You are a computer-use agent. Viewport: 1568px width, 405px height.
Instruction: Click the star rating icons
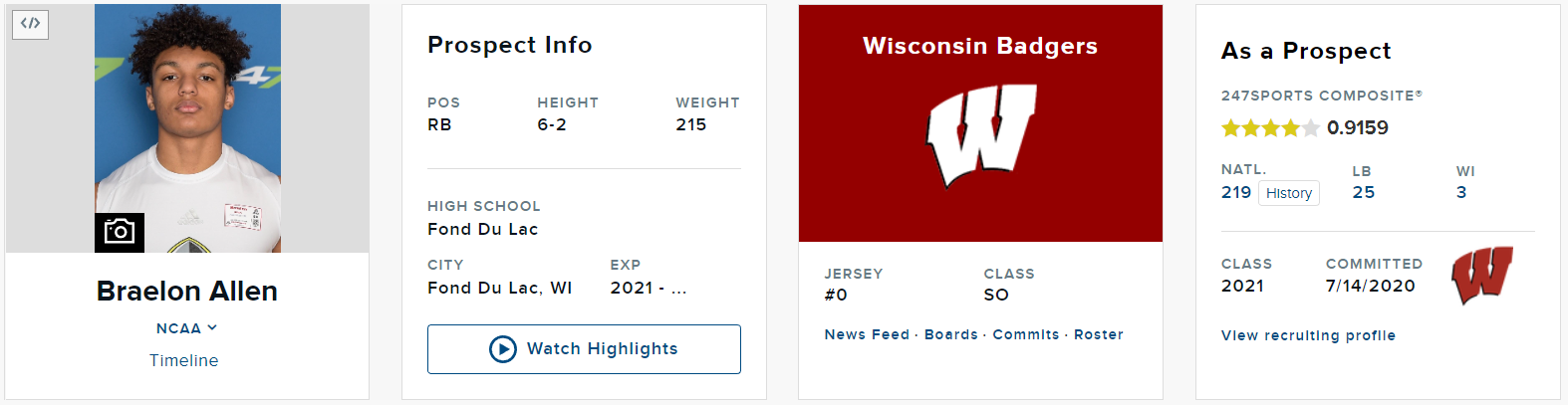1270,127
